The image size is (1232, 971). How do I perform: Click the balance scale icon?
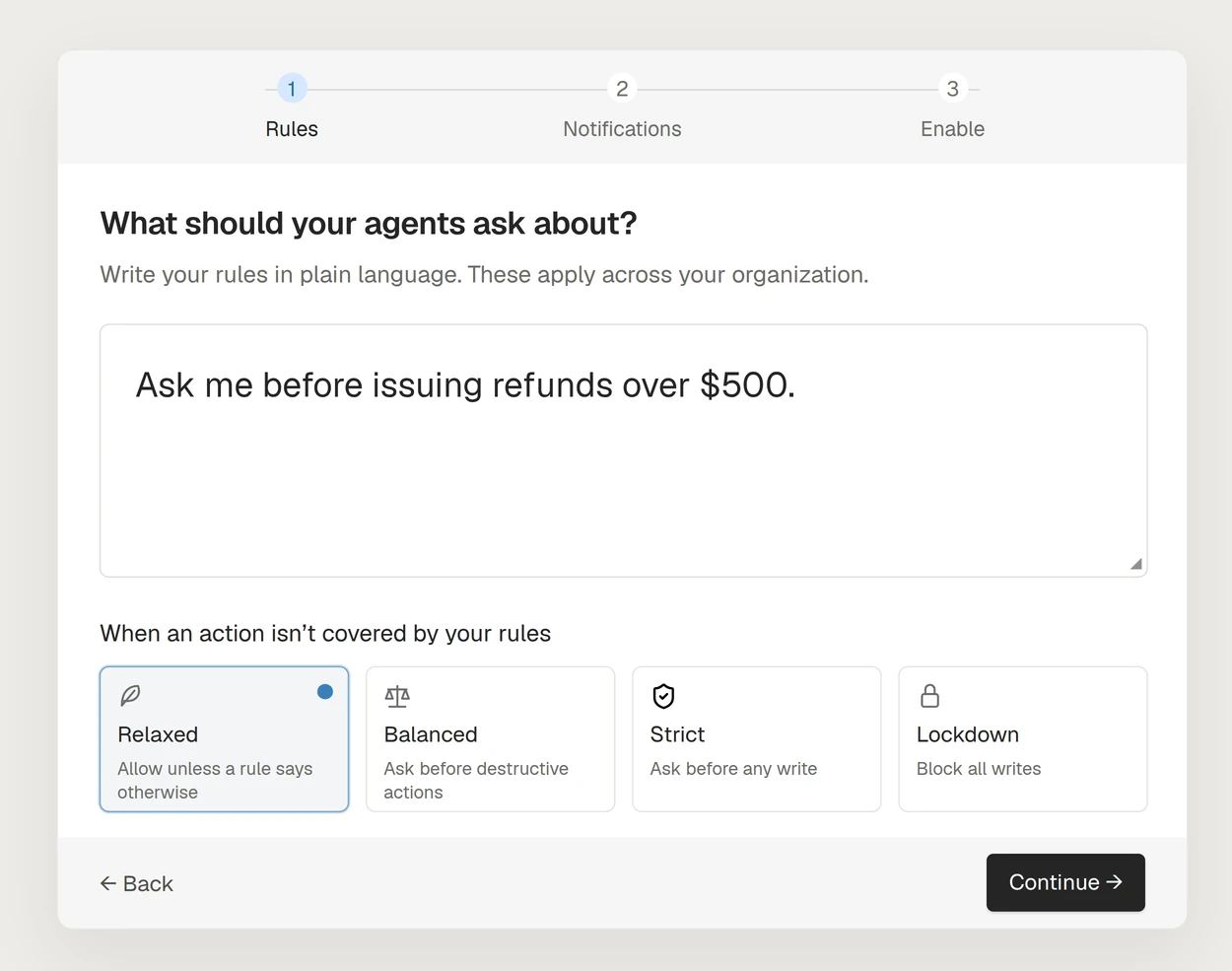pyautogui.click(x=397, y=696)
